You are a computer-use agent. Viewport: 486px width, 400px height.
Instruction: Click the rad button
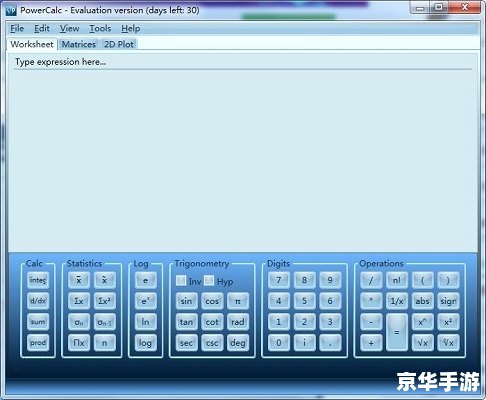[238, 322]
